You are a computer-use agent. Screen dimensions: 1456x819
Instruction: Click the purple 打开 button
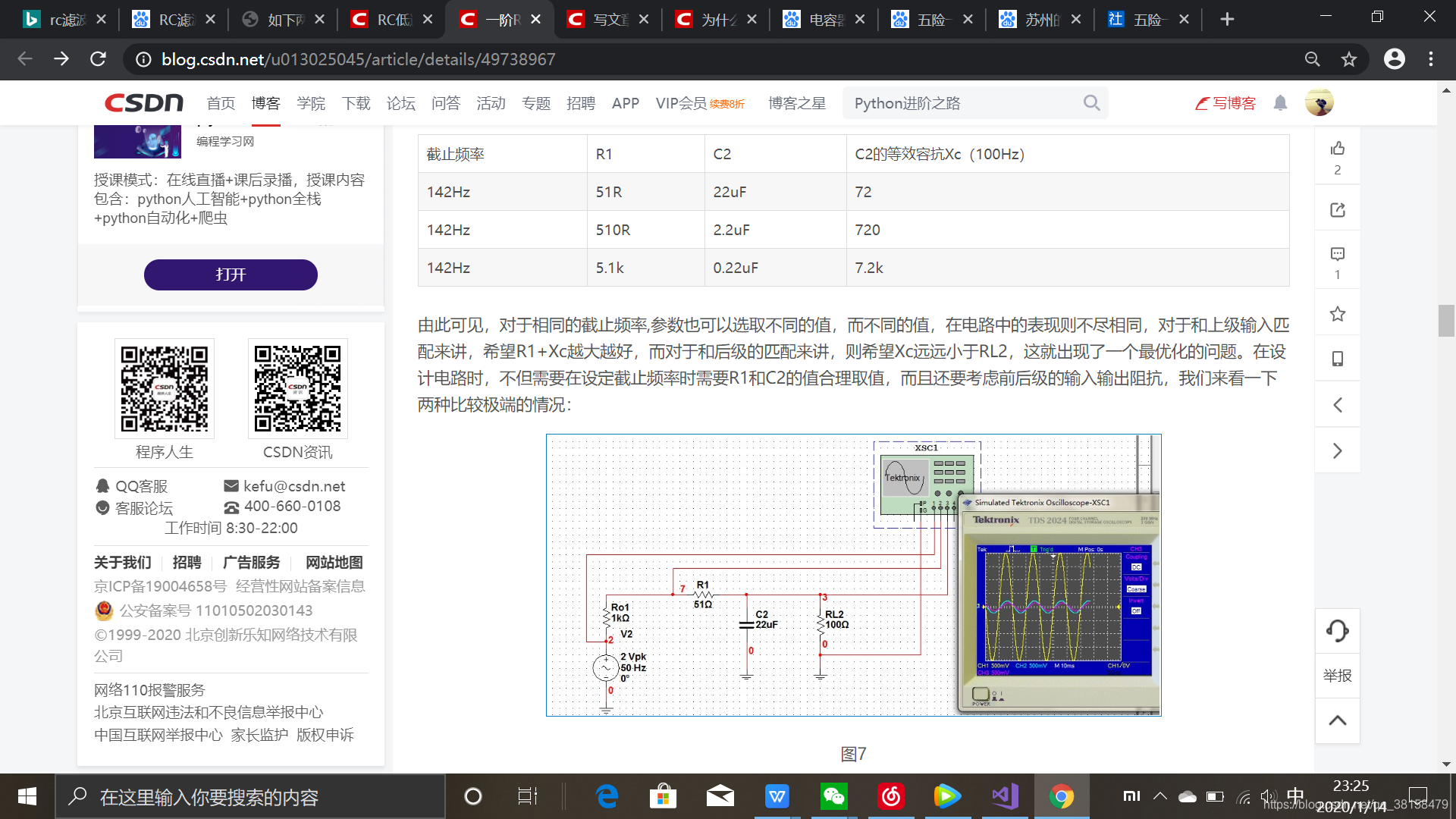[231, 275]
